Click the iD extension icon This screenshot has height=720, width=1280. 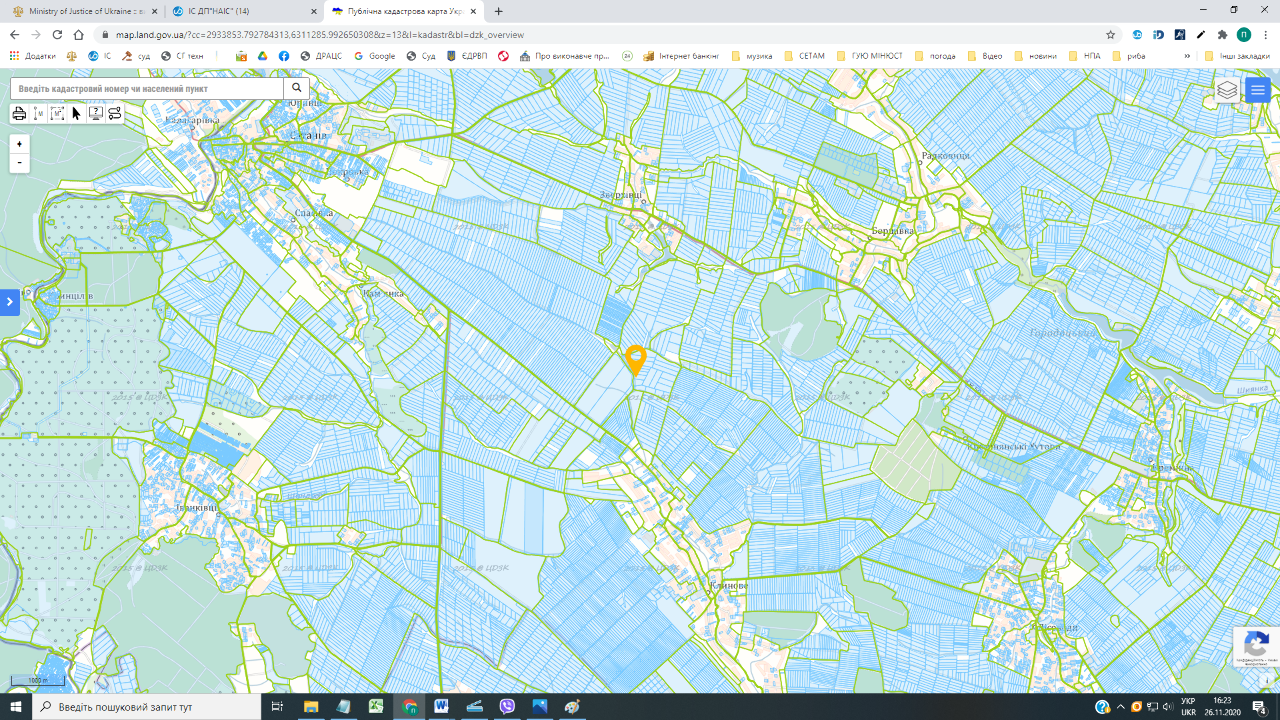click(1159, 34)
